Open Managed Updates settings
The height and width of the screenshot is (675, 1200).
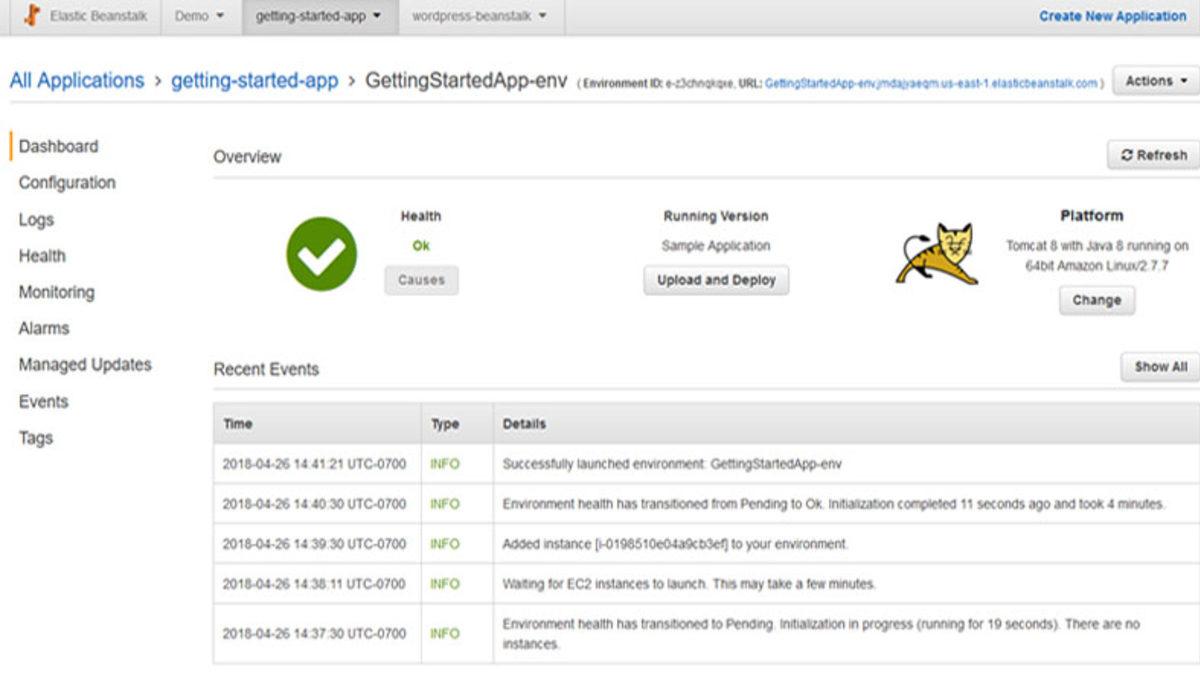[x=85, y=365]
